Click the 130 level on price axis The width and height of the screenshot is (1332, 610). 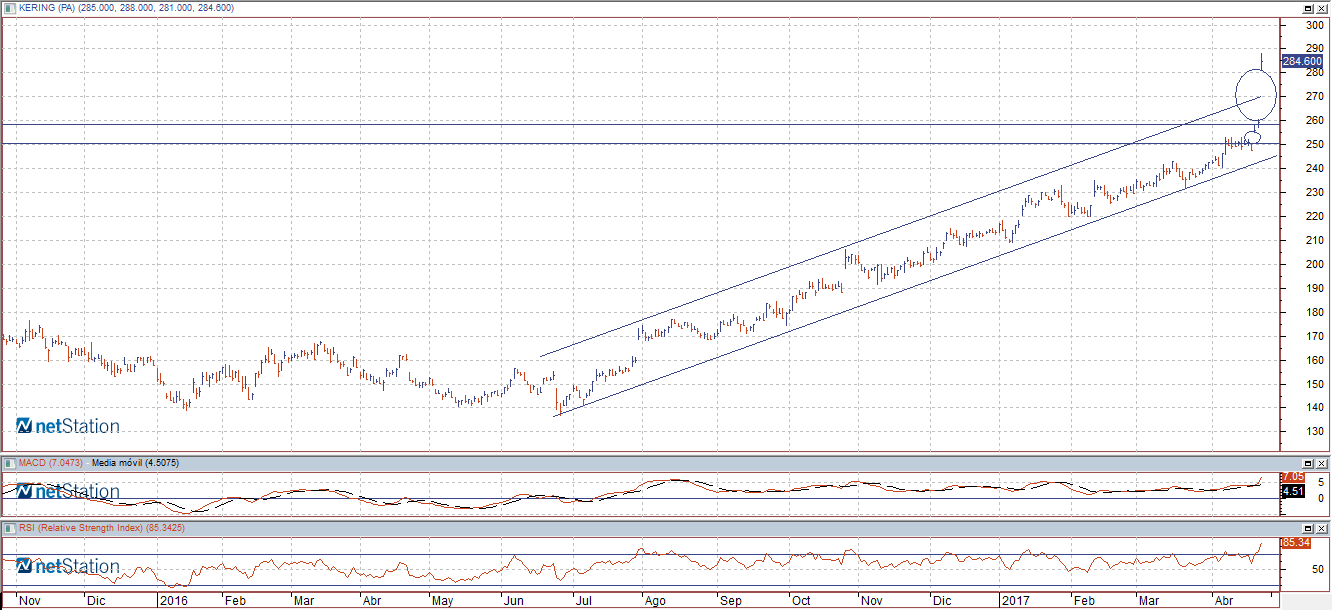(x=1313, y=432)
